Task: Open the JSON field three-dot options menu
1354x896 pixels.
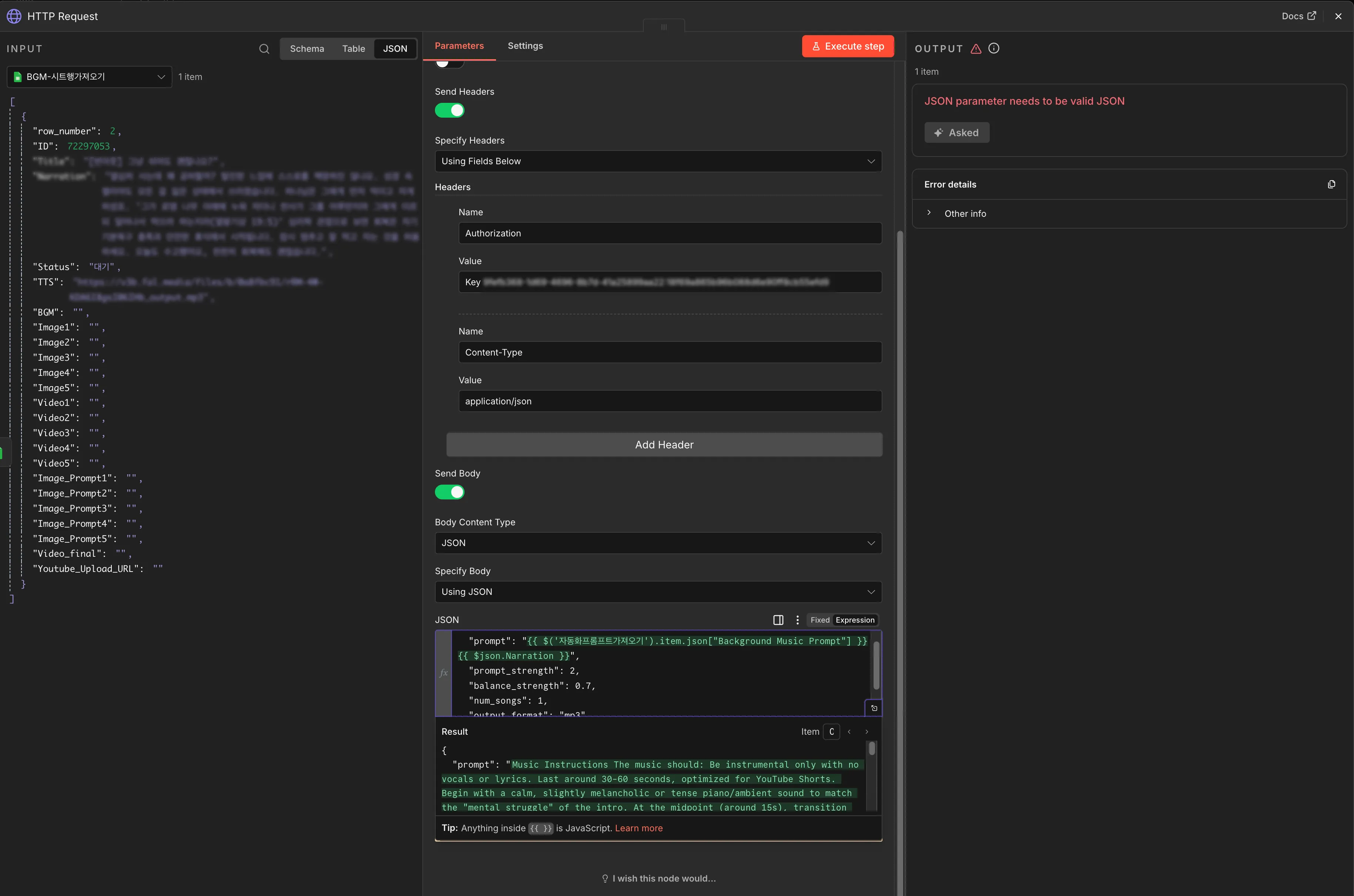Action: coord(797,620)
